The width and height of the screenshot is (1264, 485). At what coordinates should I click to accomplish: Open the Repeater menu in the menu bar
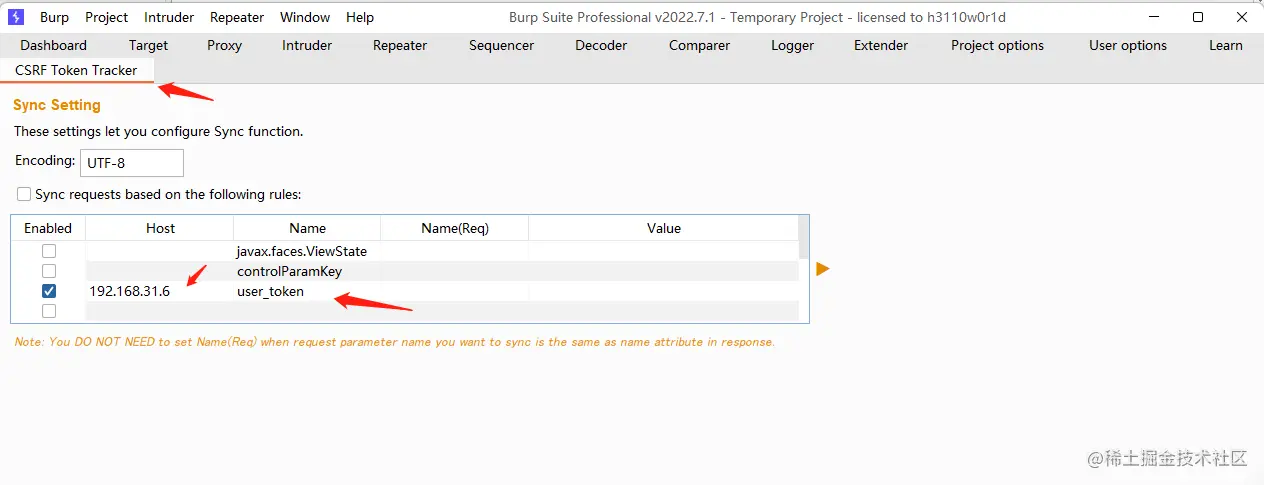[237, 17]
